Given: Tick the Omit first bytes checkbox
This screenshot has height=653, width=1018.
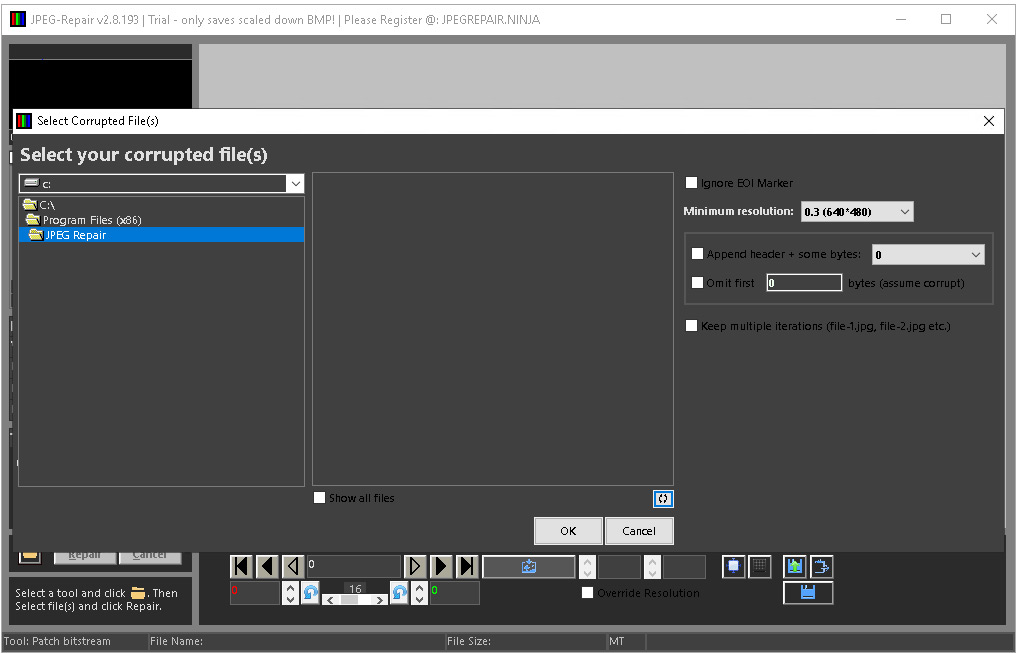Looking at the screenshot, I should click(697, 282).
